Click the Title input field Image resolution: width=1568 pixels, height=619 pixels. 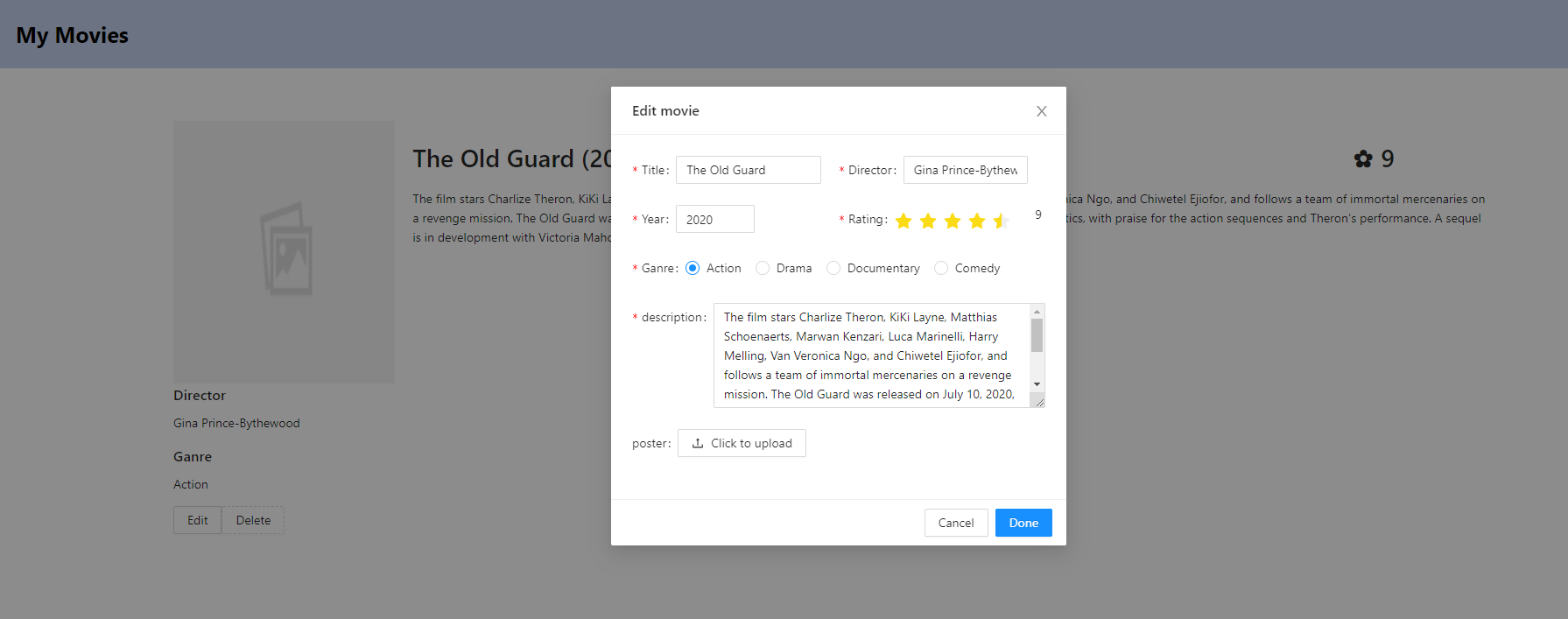pyautogui.click(x=749, y=170)
